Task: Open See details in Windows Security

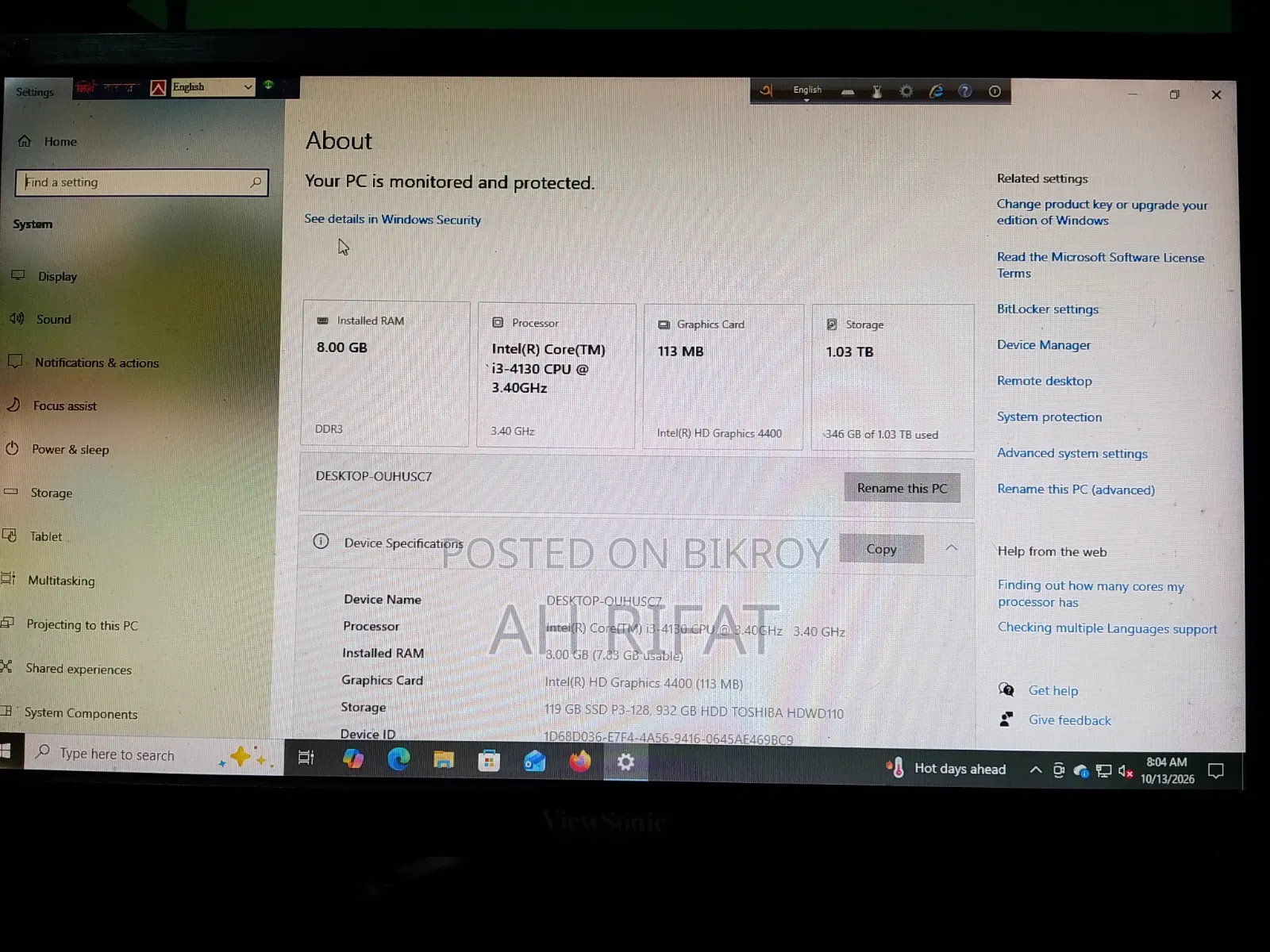Action: coord(393,219)
